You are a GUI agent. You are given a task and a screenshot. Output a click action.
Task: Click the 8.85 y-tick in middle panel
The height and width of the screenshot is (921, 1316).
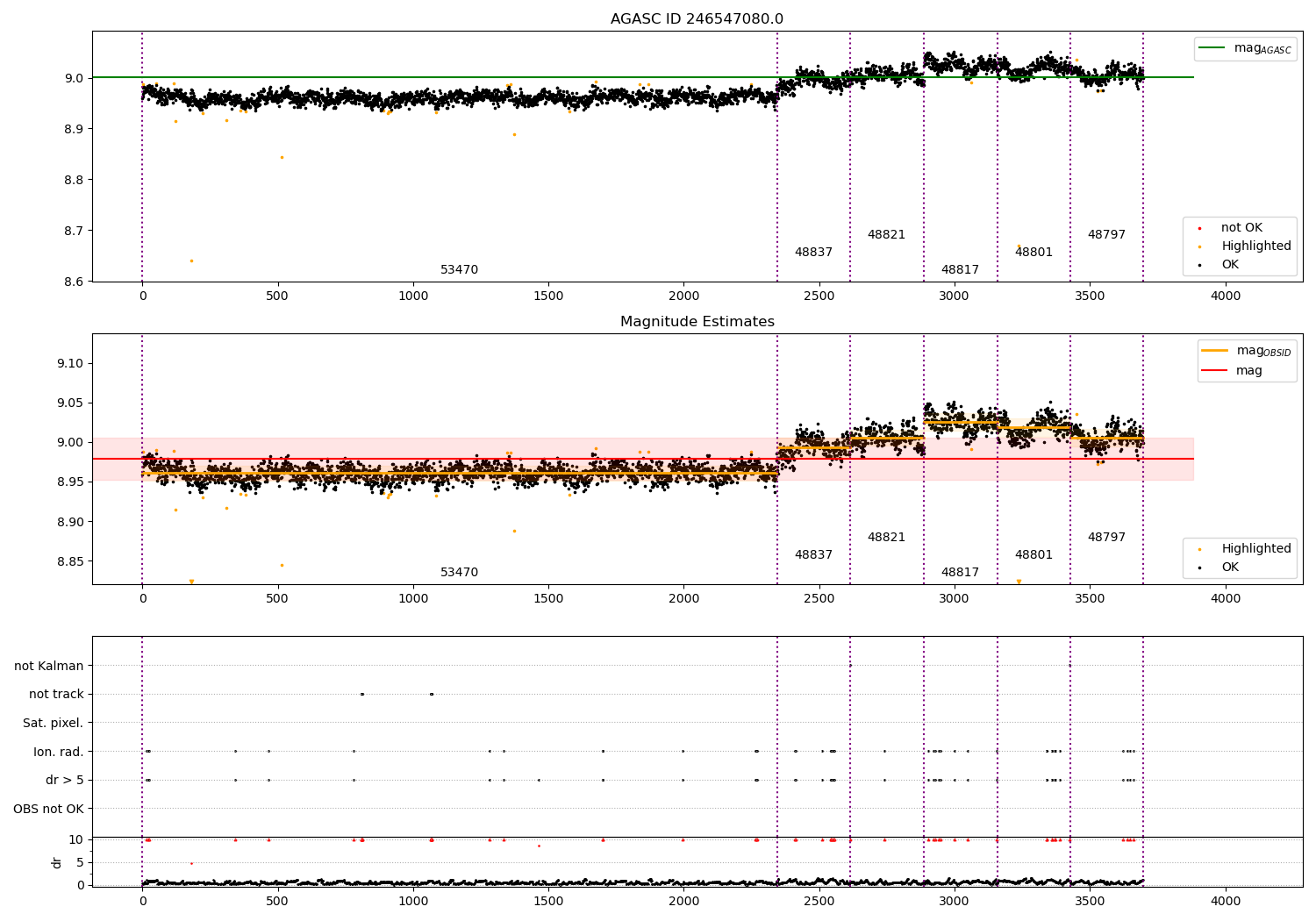point(71,562)
